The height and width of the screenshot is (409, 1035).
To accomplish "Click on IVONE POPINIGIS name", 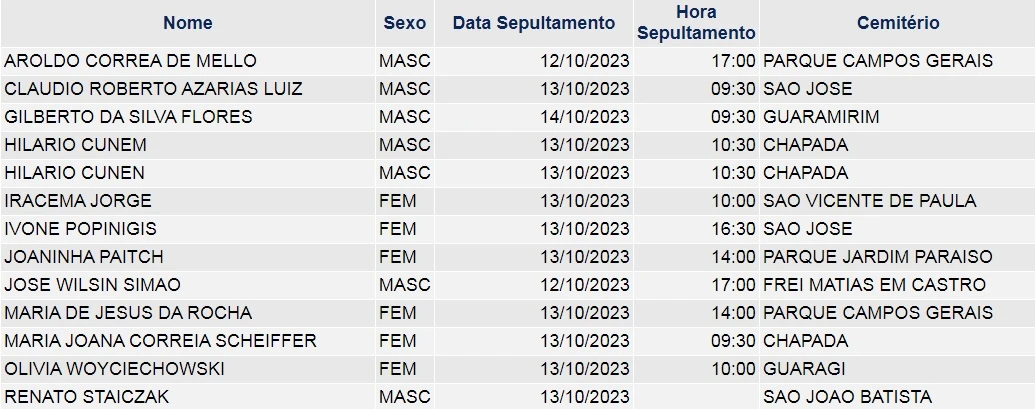I will point(81,229).
